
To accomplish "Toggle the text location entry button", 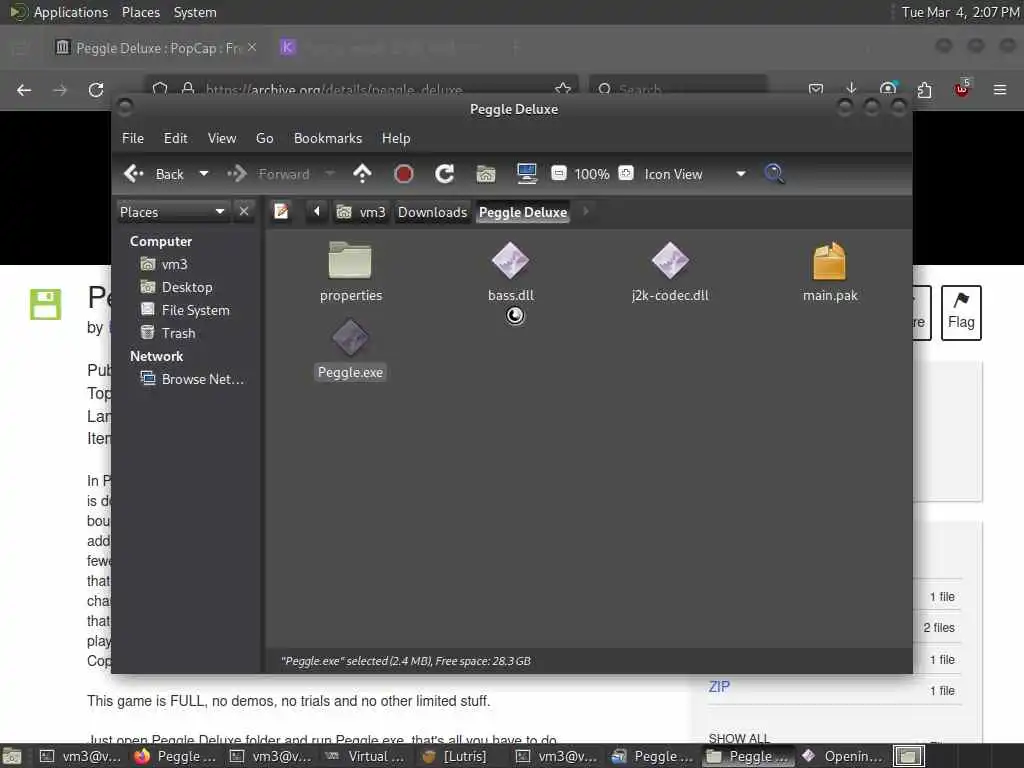I will pos(281,212).
